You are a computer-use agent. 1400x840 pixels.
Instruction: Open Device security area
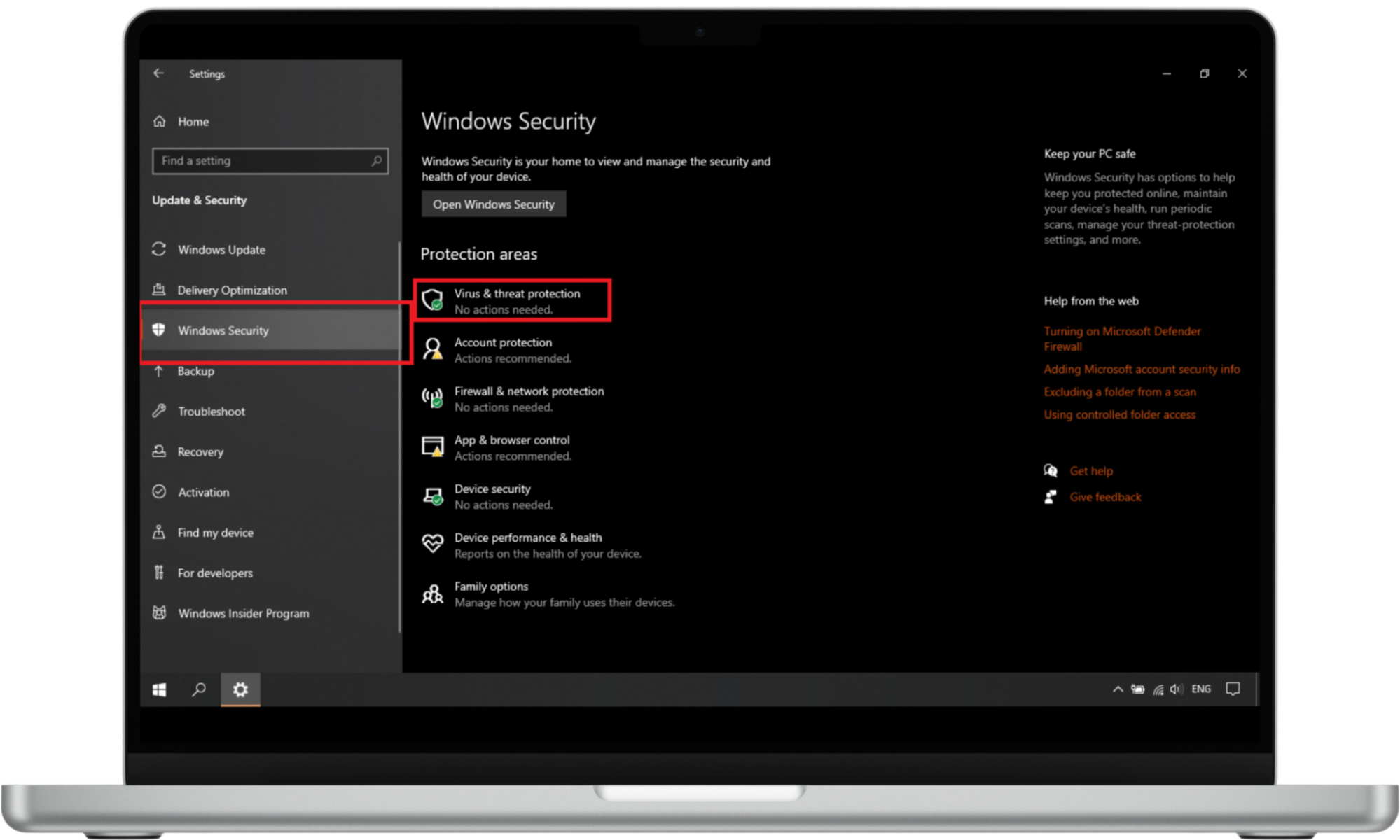coord(488,496)
